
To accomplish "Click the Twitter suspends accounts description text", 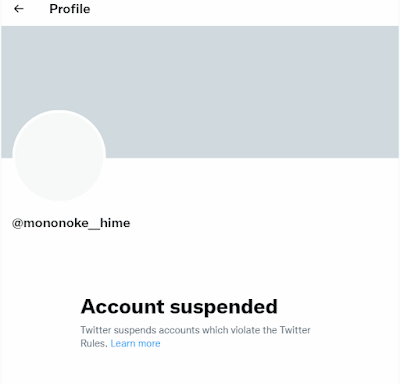I will pos(195,337).
